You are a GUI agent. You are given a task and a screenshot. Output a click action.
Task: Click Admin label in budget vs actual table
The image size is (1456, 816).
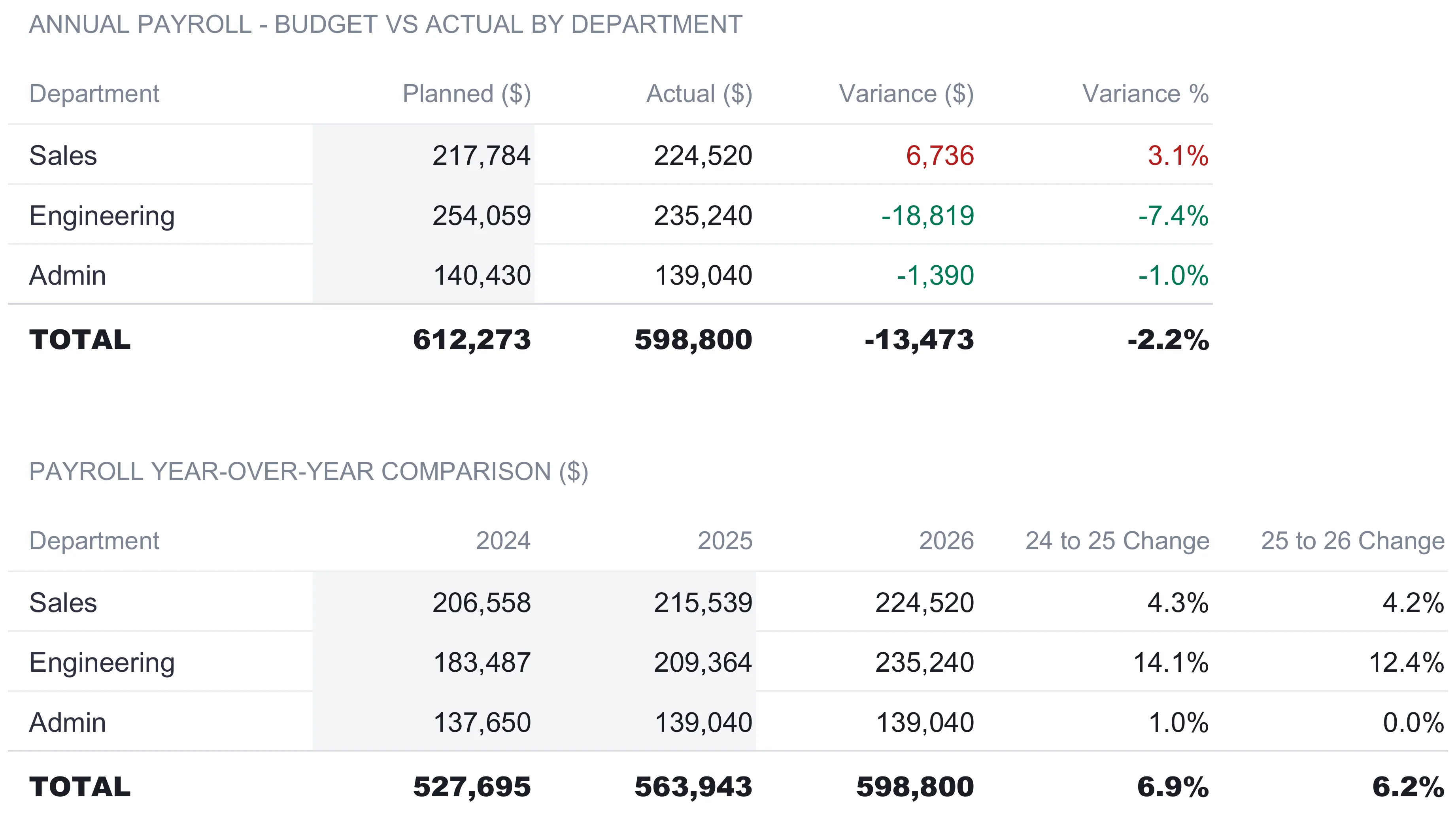tap(67, 275)
